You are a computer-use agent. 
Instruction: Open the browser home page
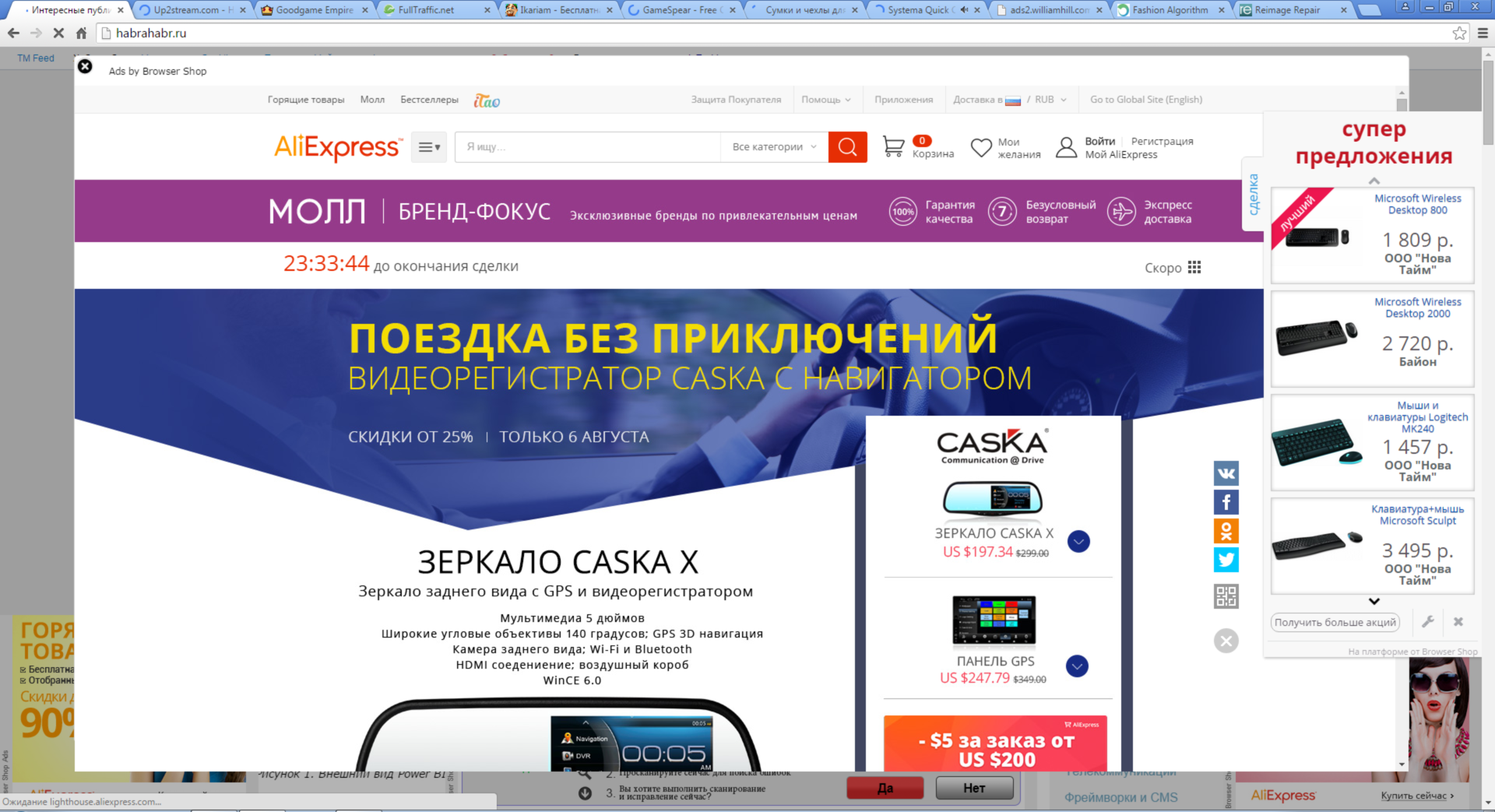pyautogui.click(x=81, y=33)
